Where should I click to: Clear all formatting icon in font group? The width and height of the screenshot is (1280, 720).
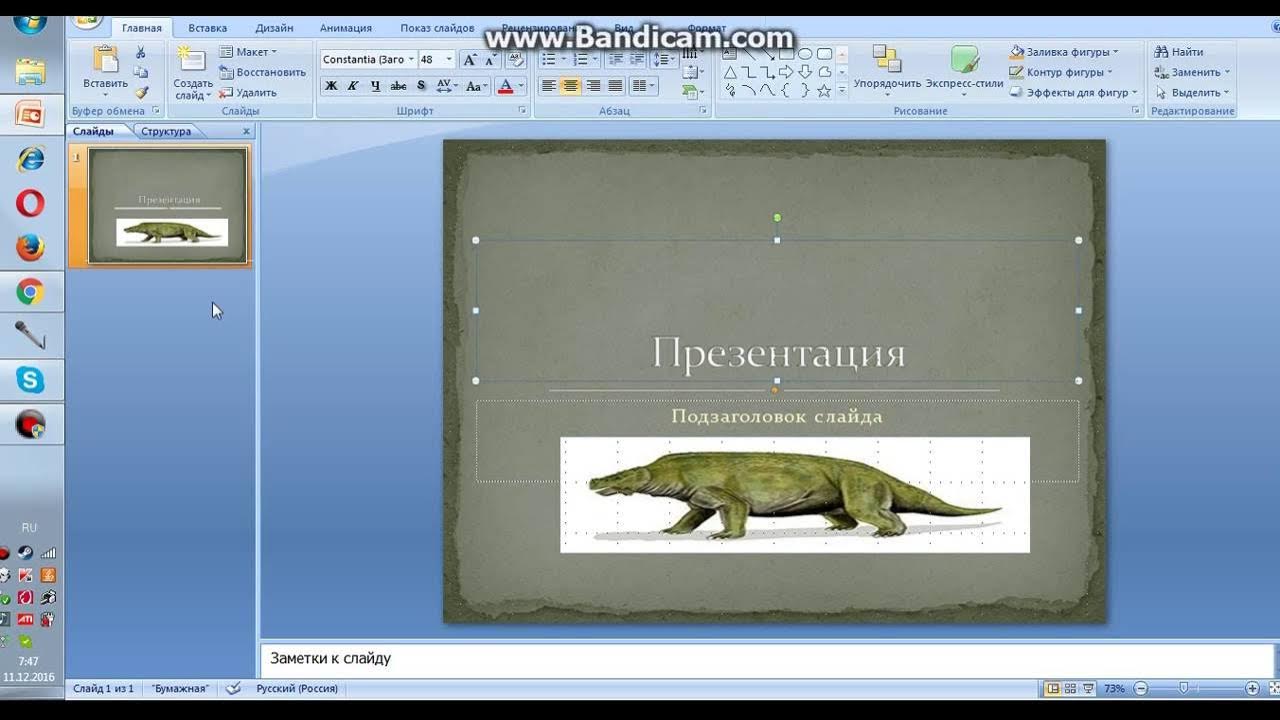(516, 60)
